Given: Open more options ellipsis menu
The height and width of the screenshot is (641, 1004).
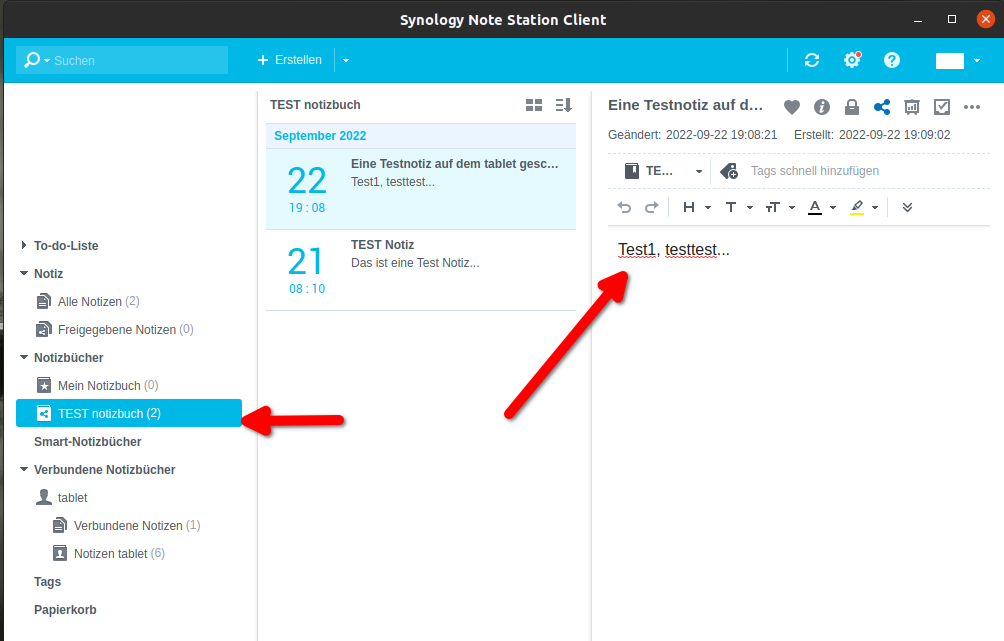Looking at the screenshot, I should click(x=972, y=107).
